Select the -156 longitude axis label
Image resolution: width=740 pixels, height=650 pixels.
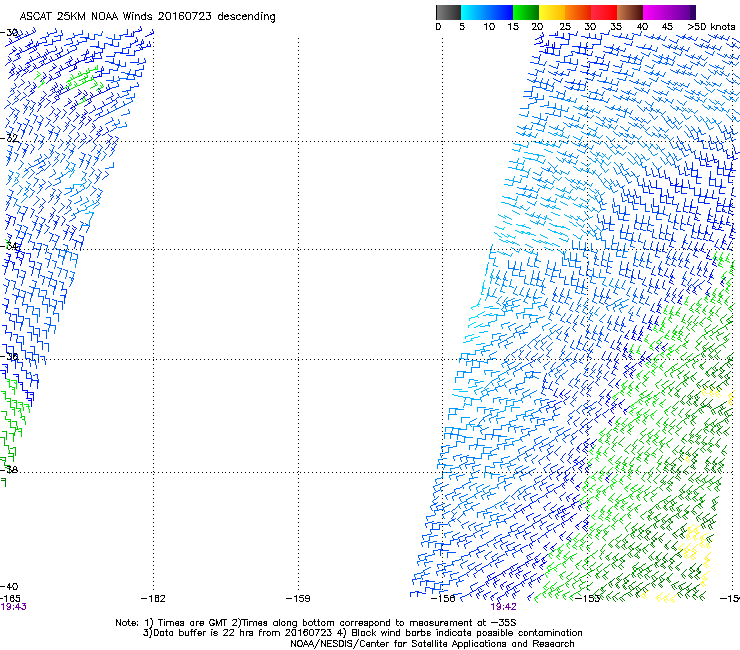click(x=443, y=599)
